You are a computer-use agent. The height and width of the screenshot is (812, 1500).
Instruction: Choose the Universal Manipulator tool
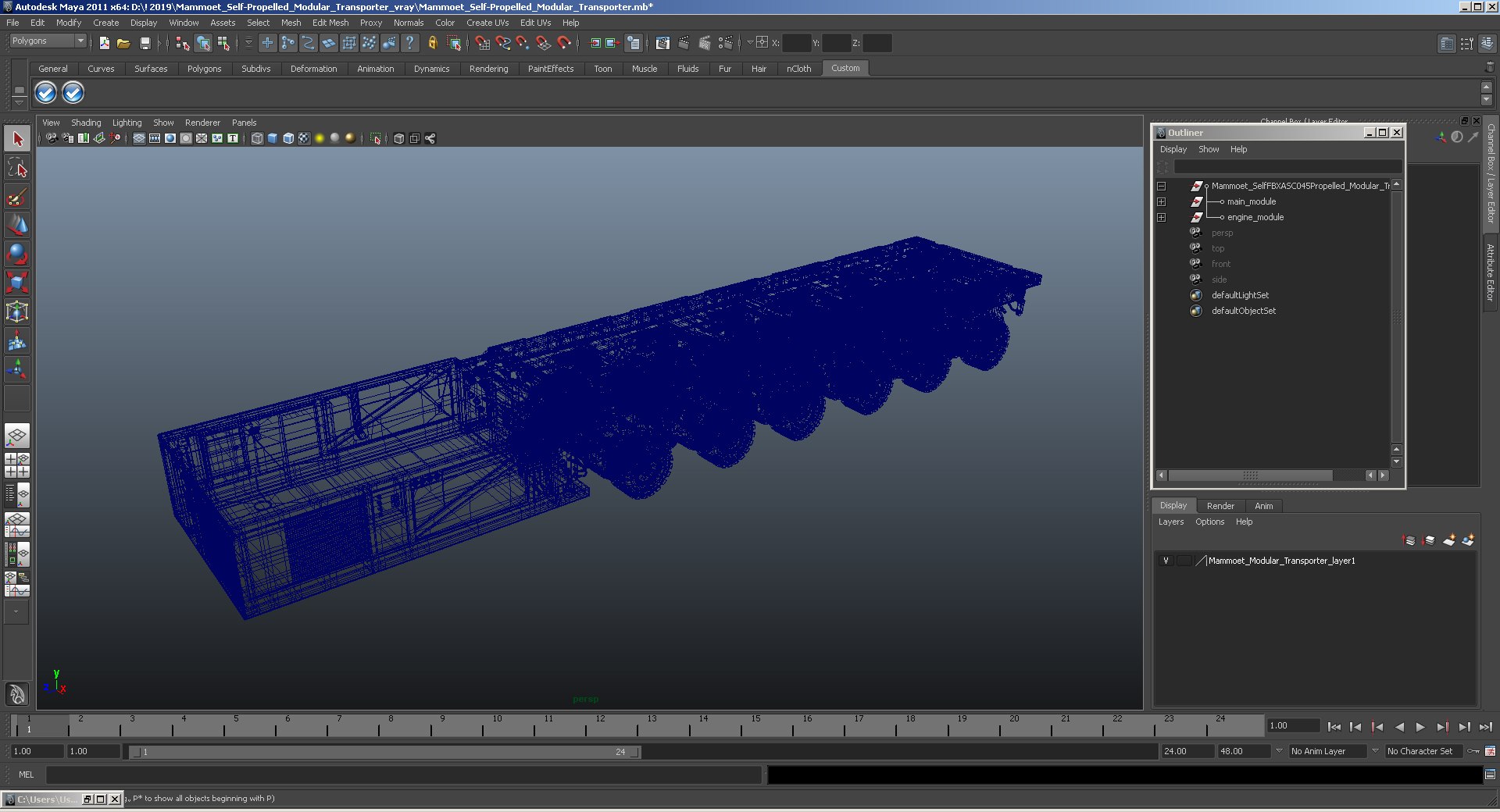(17, 312)
